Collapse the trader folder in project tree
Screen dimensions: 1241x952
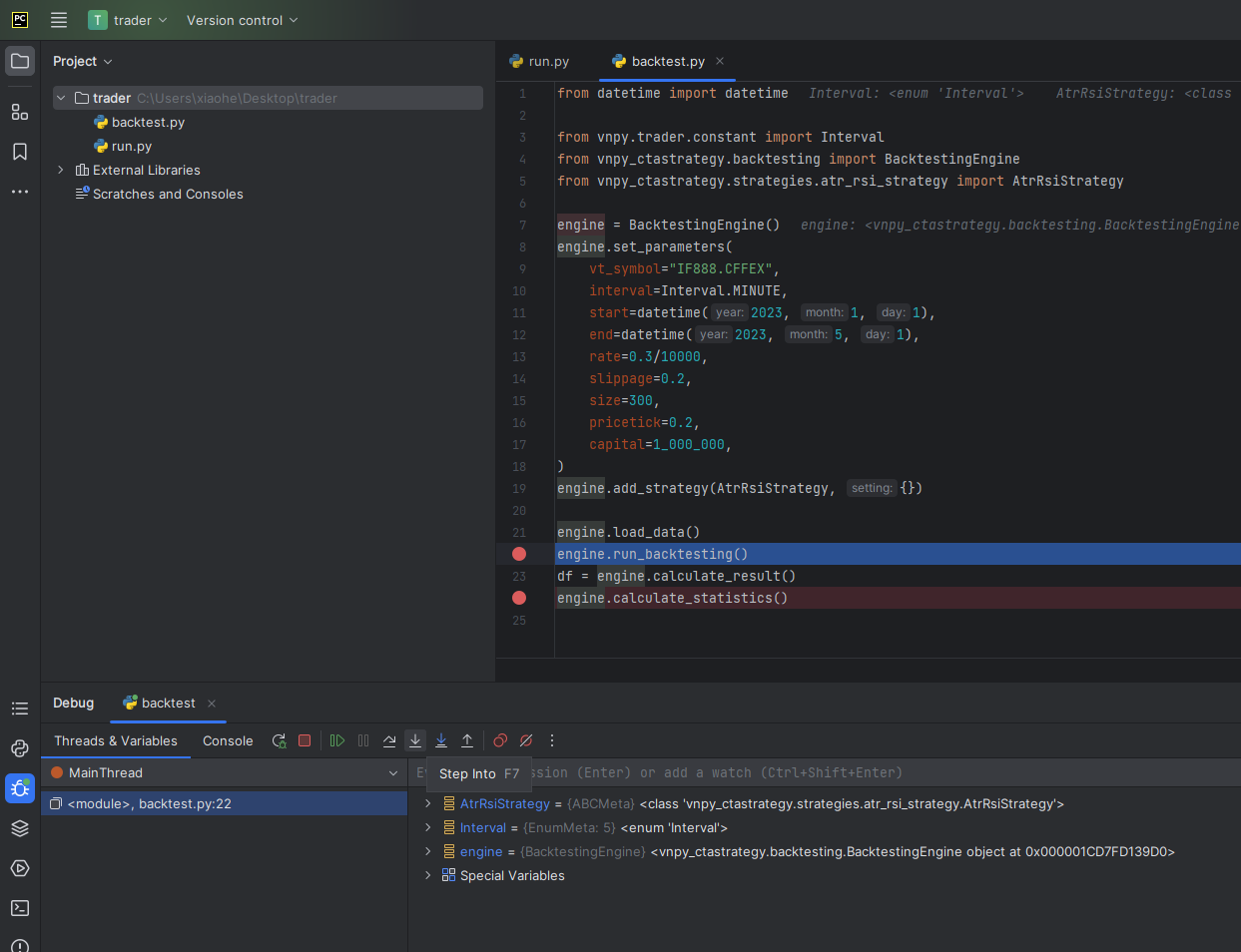(x=61, y=98)
